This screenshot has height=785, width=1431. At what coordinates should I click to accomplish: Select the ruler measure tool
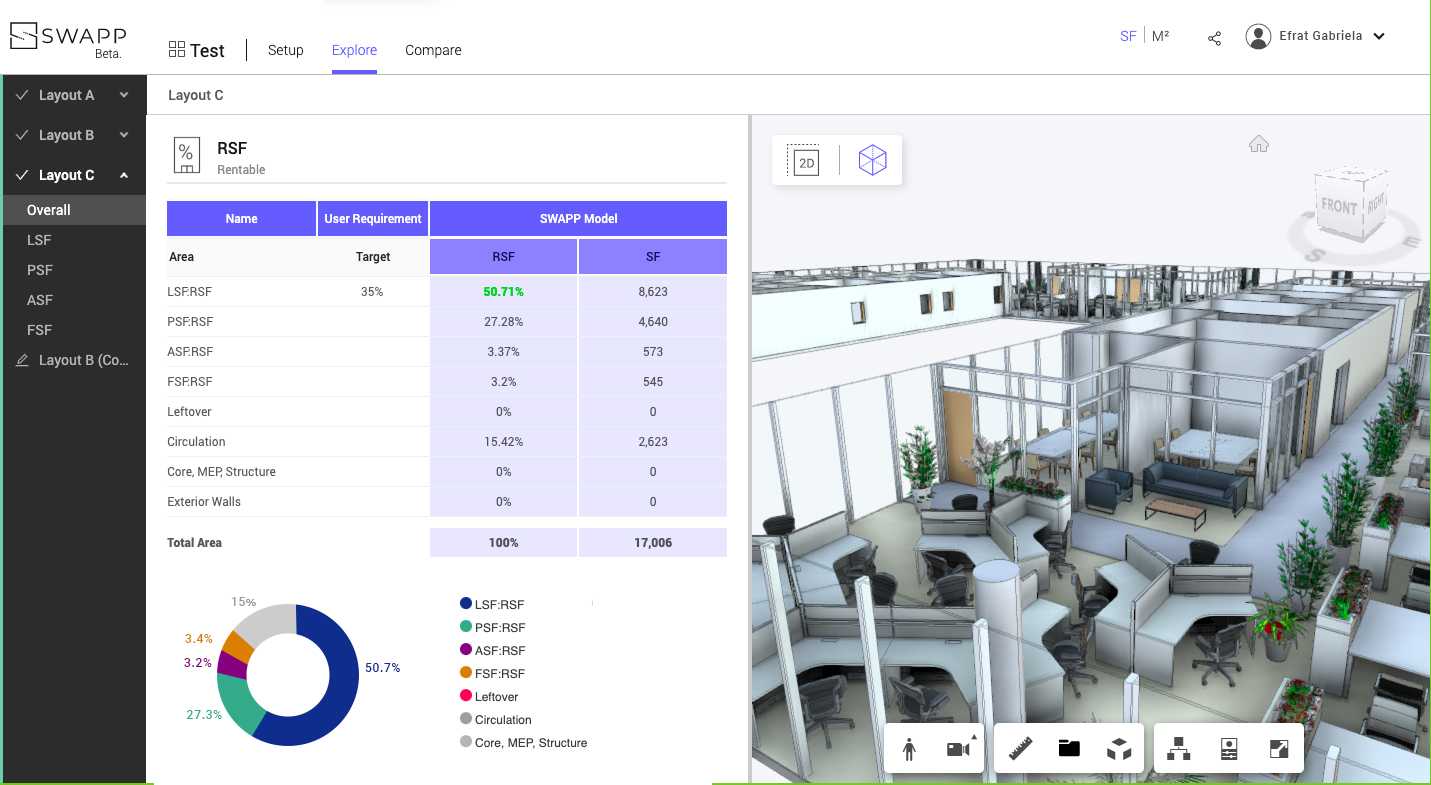(x=1020, y=749)
